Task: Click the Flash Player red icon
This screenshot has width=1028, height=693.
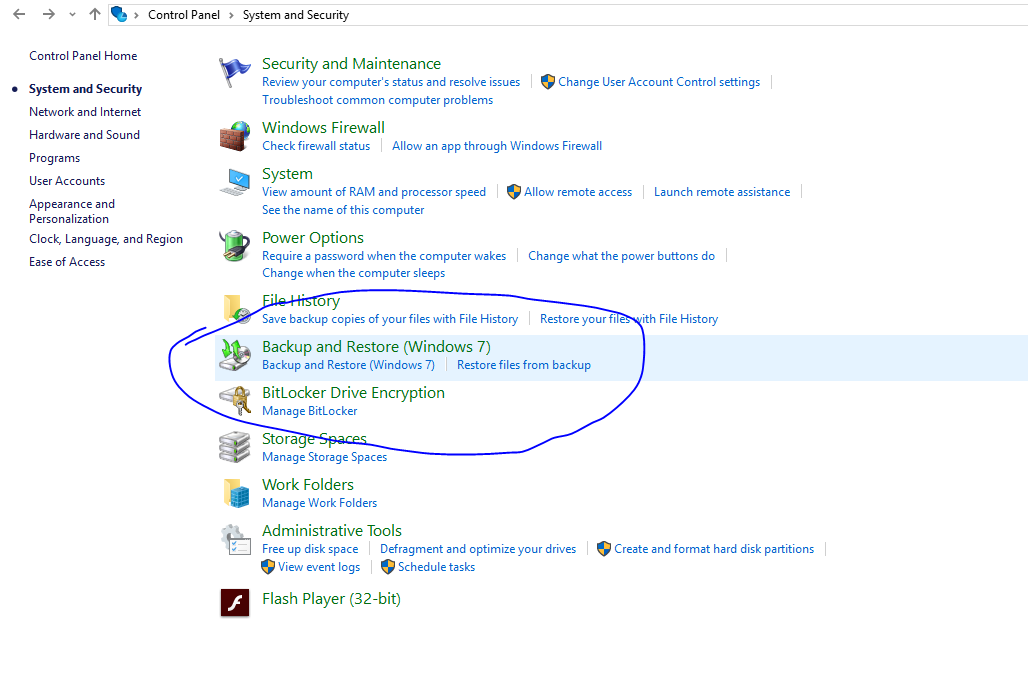Action: point(235,602)
